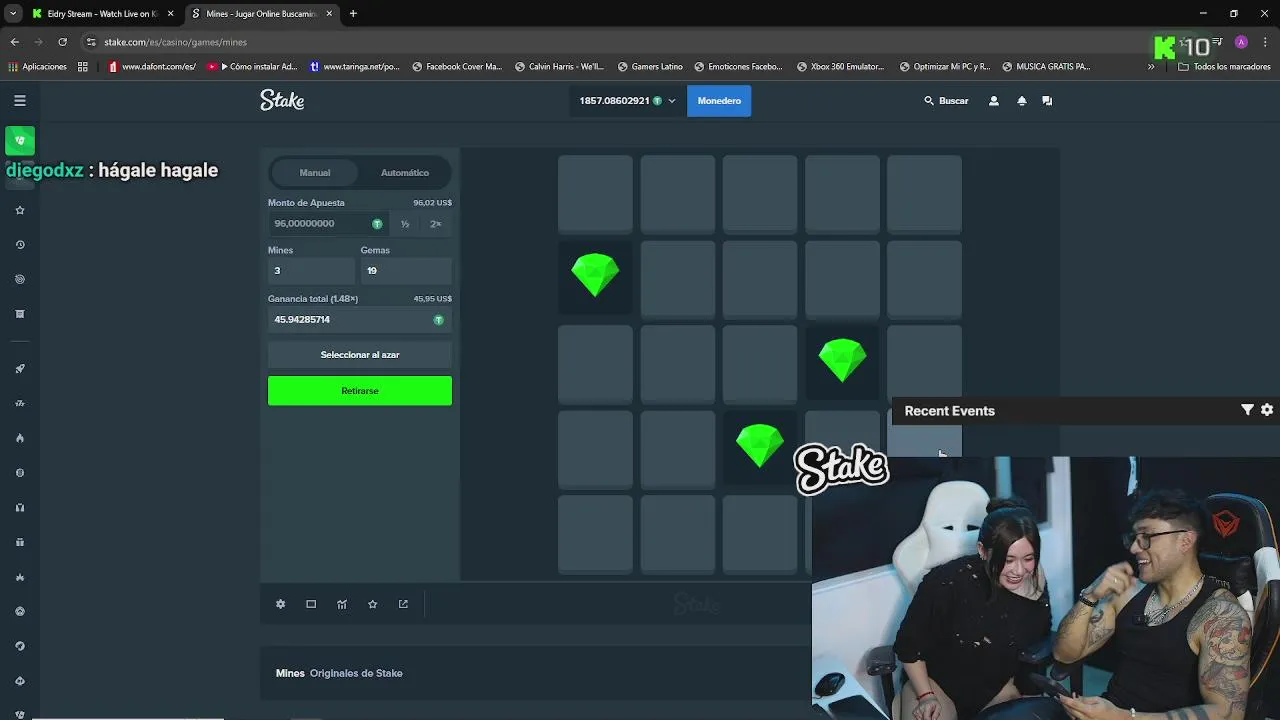Open the taringa.net bookmark
The height and width of the screenshot is (720, 1280).
pos(354,67)
